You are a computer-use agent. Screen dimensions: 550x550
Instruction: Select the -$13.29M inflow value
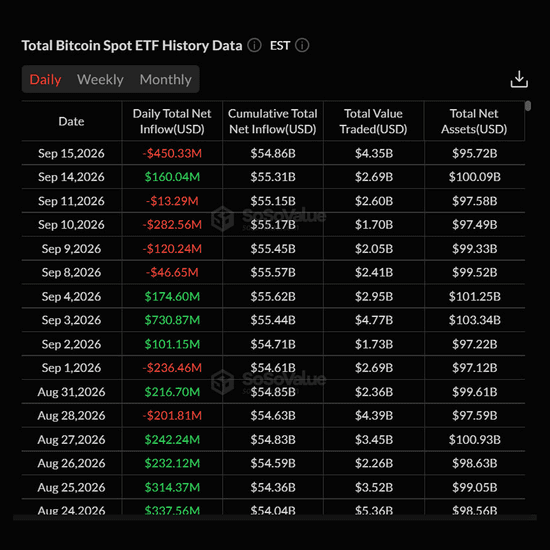tap(172, 201)
